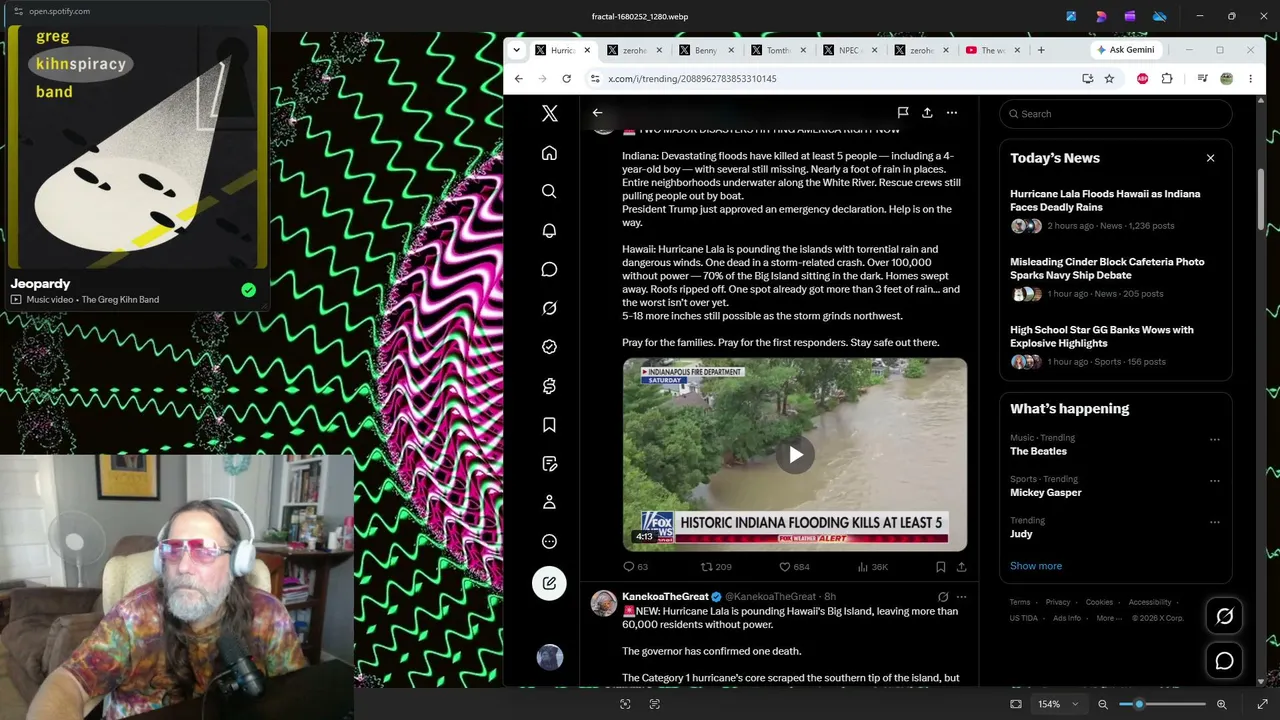1280x720 pixels.
Task: Open floating Grok button at right
Action: tap(1224, 617)
